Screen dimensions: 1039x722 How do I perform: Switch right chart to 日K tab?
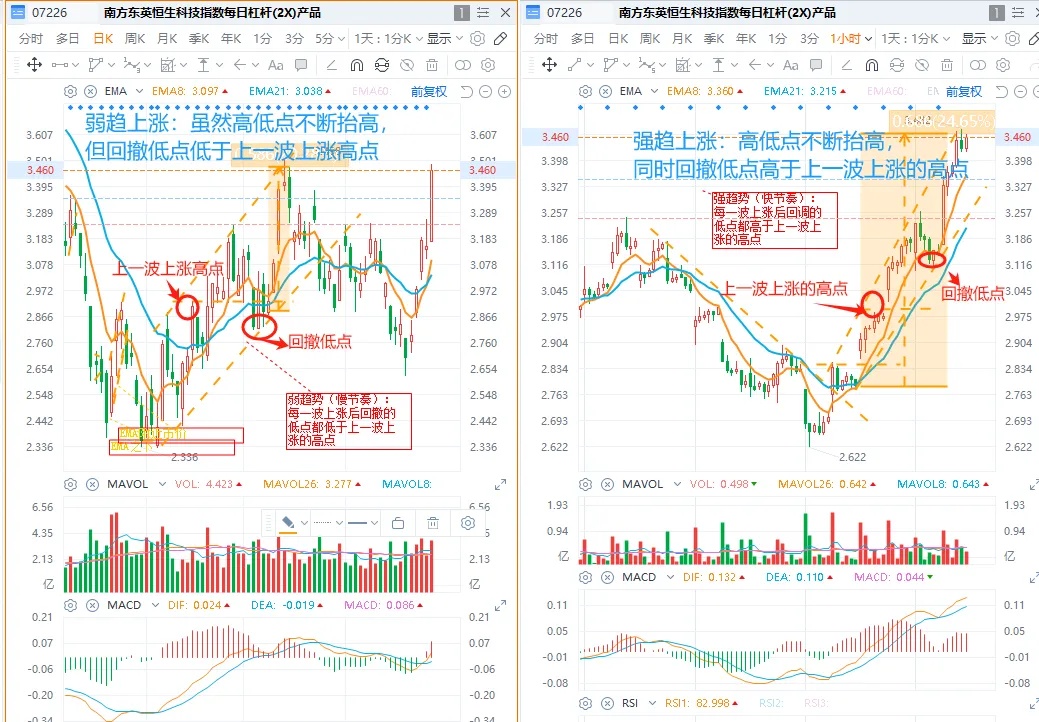[x=618, y=38]
